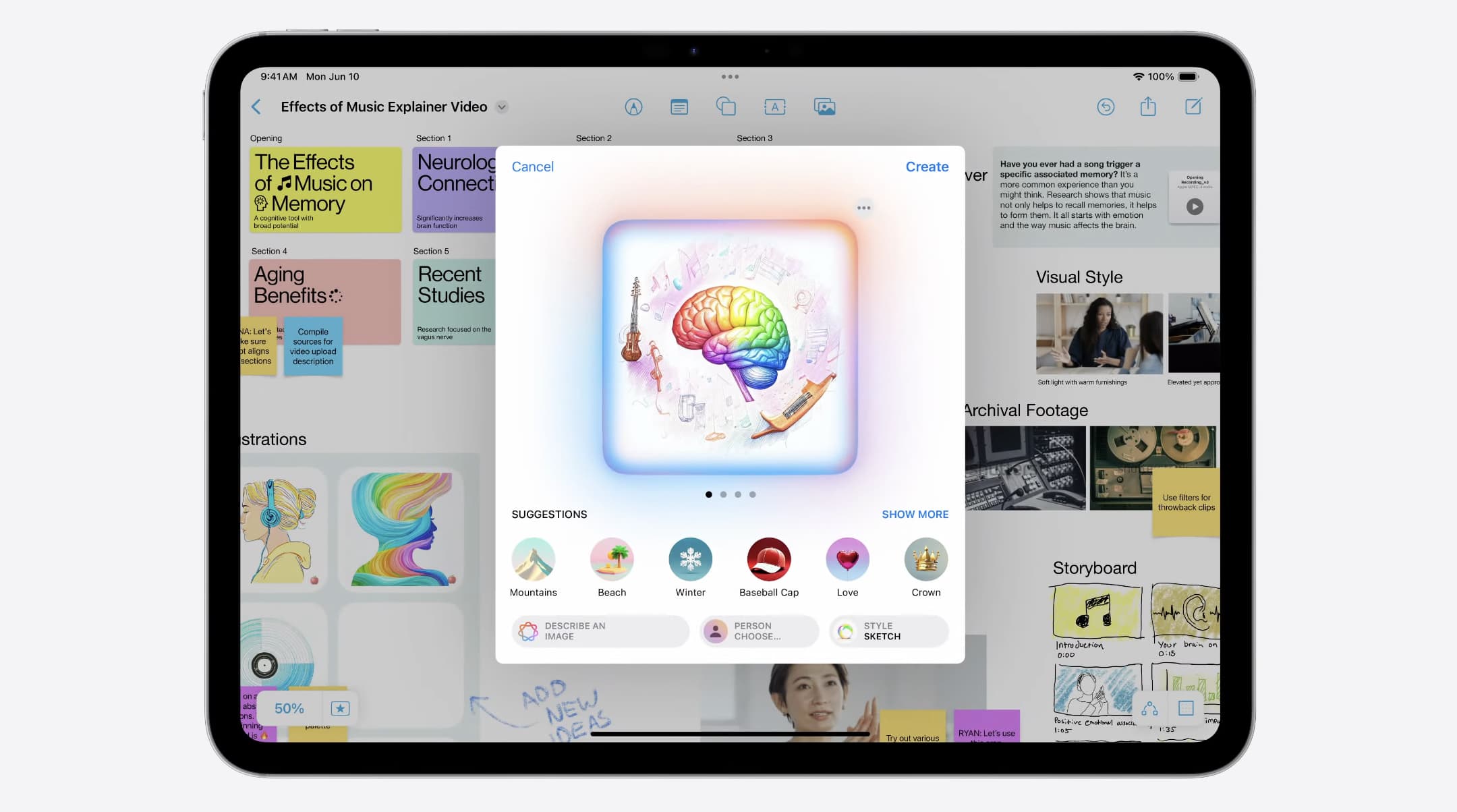Navigate to second image carousel dot
This screenshot has width=1457, height=812.
coord(723,494)
